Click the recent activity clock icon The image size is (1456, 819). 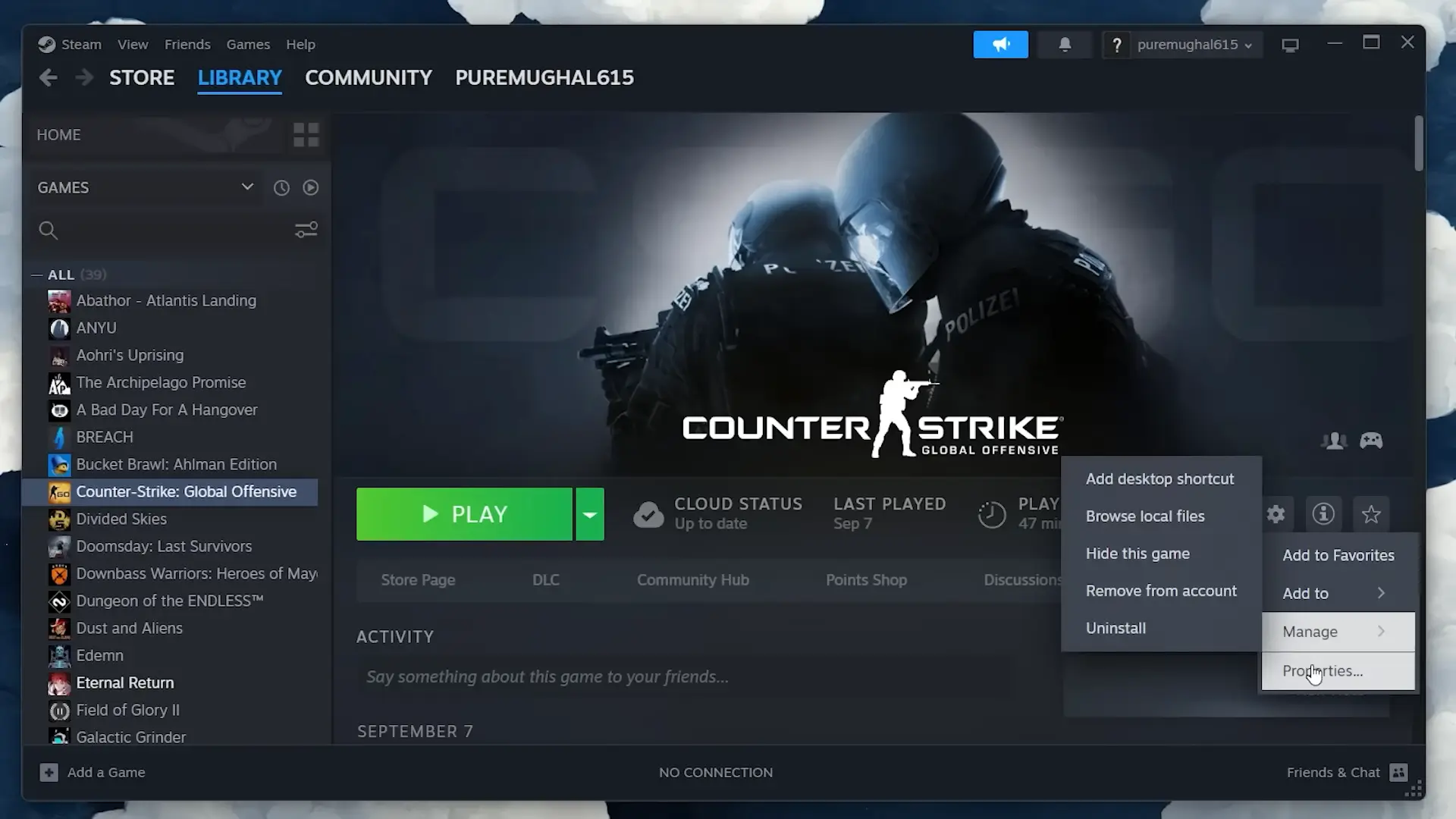[x=281, y=187]
